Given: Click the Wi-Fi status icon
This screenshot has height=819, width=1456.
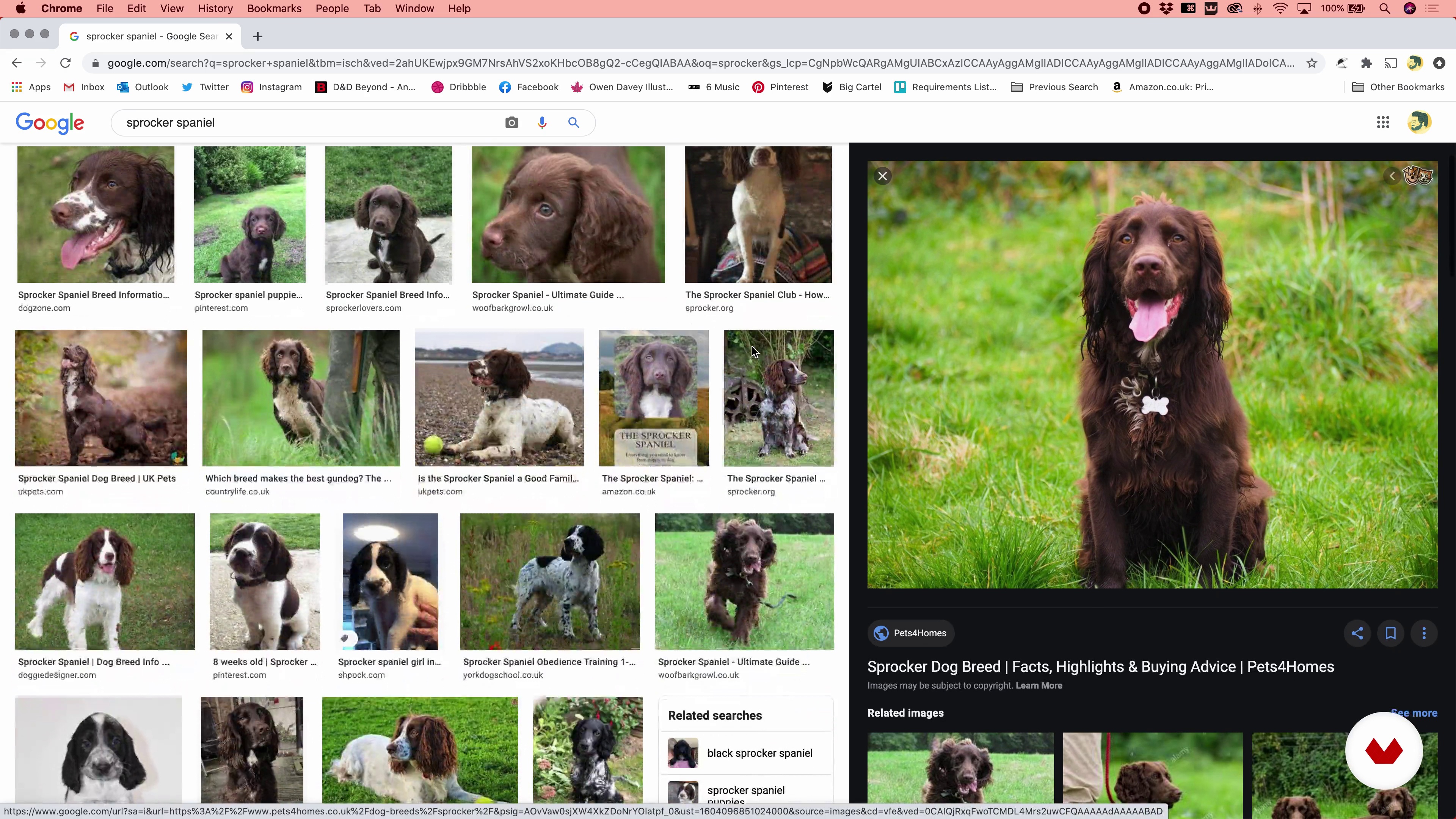Looking at the screenshot, I should 1280,8.
